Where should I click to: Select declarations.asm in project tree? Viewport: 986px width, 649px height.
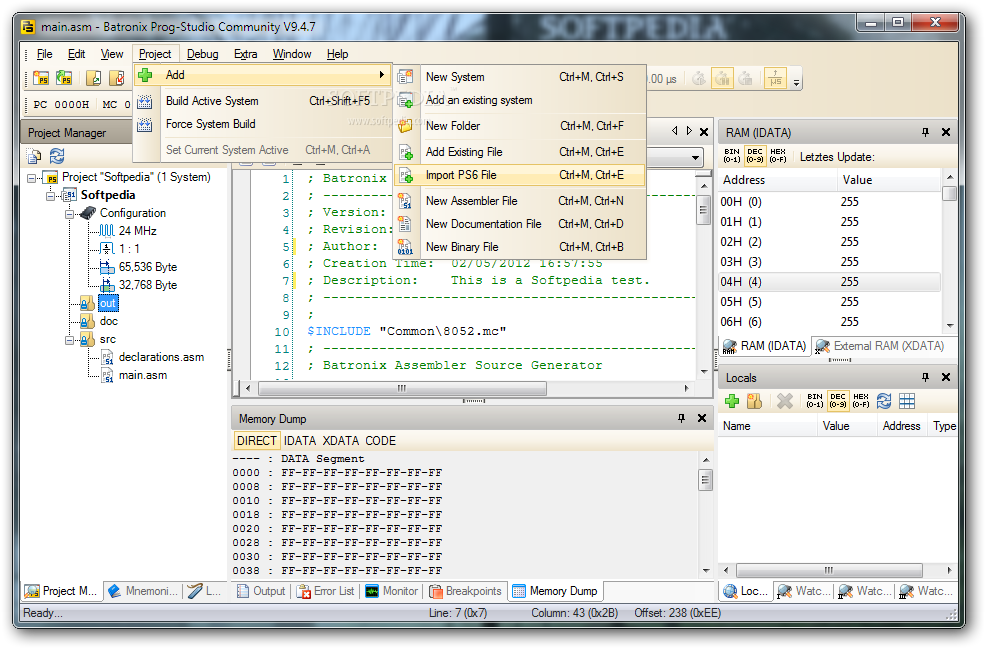tap(161, 357)
